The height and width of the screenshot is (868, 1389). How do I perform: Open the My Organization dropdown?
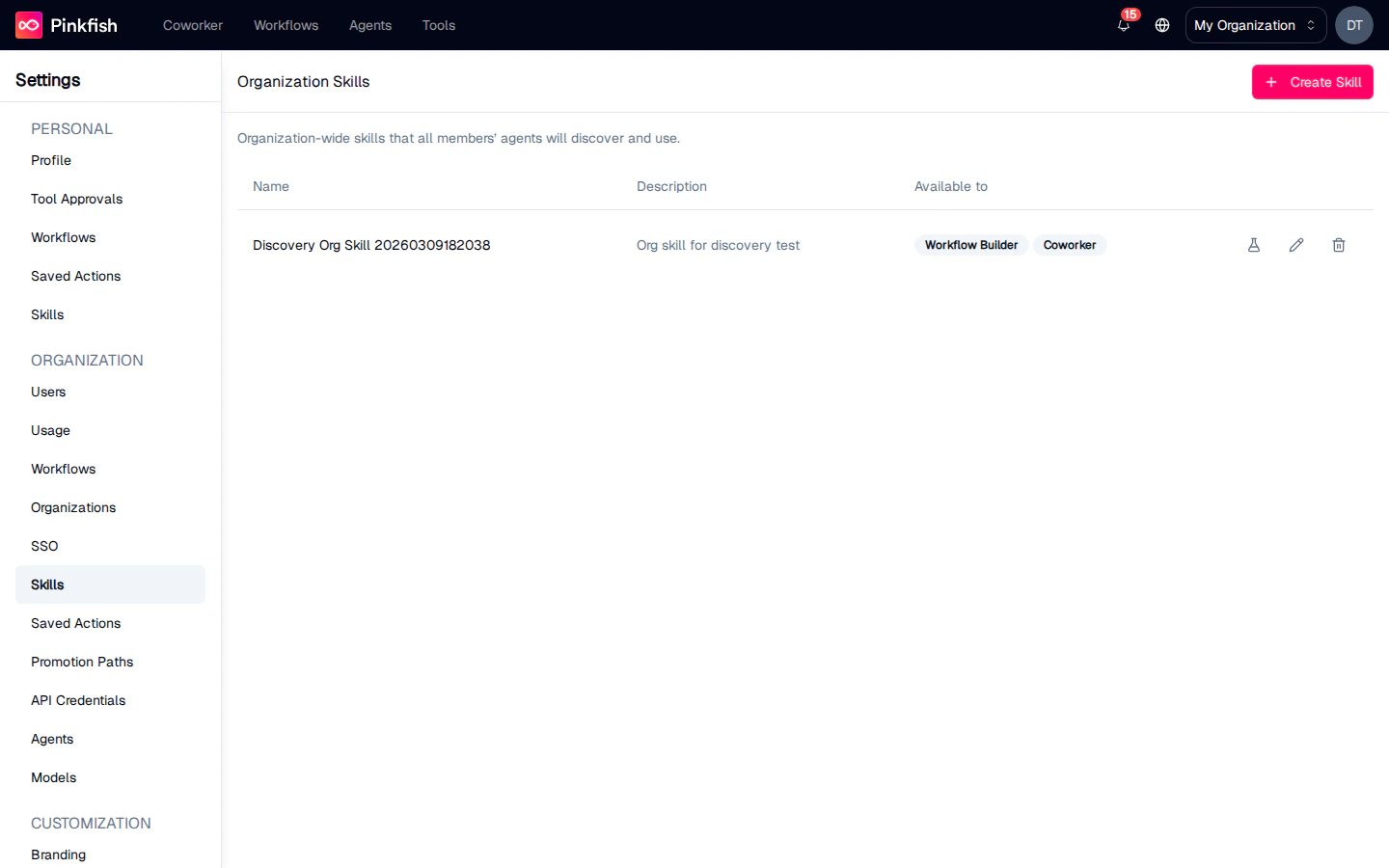tap(1255, 25)
